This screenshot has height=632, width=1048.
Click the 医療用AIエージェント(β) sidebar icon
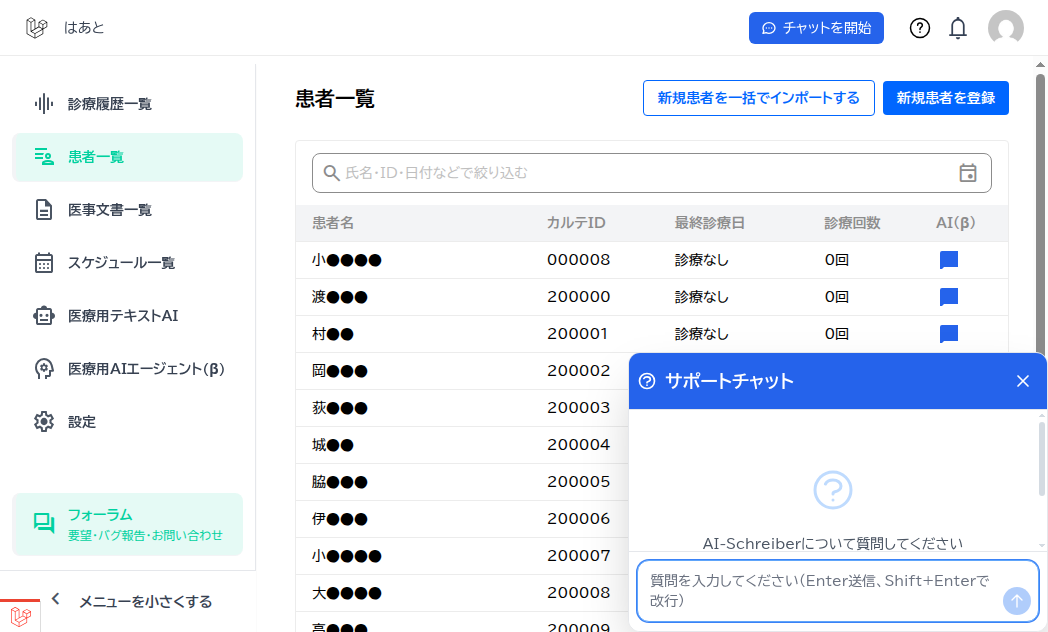click(x=42, y=368)
